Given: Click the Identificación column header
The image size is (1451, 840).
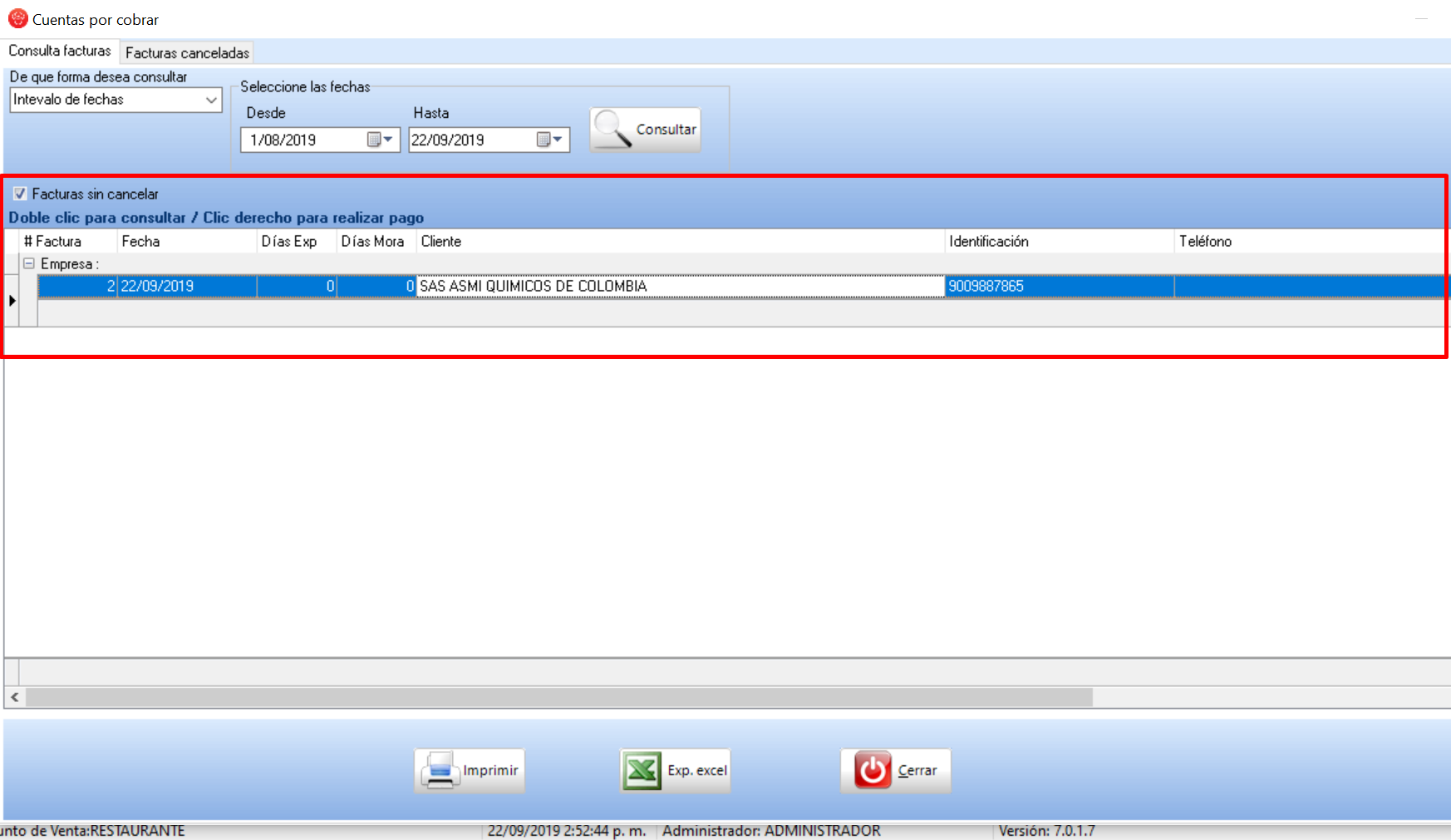Looking at the screenshot, I should click(989, 241).
